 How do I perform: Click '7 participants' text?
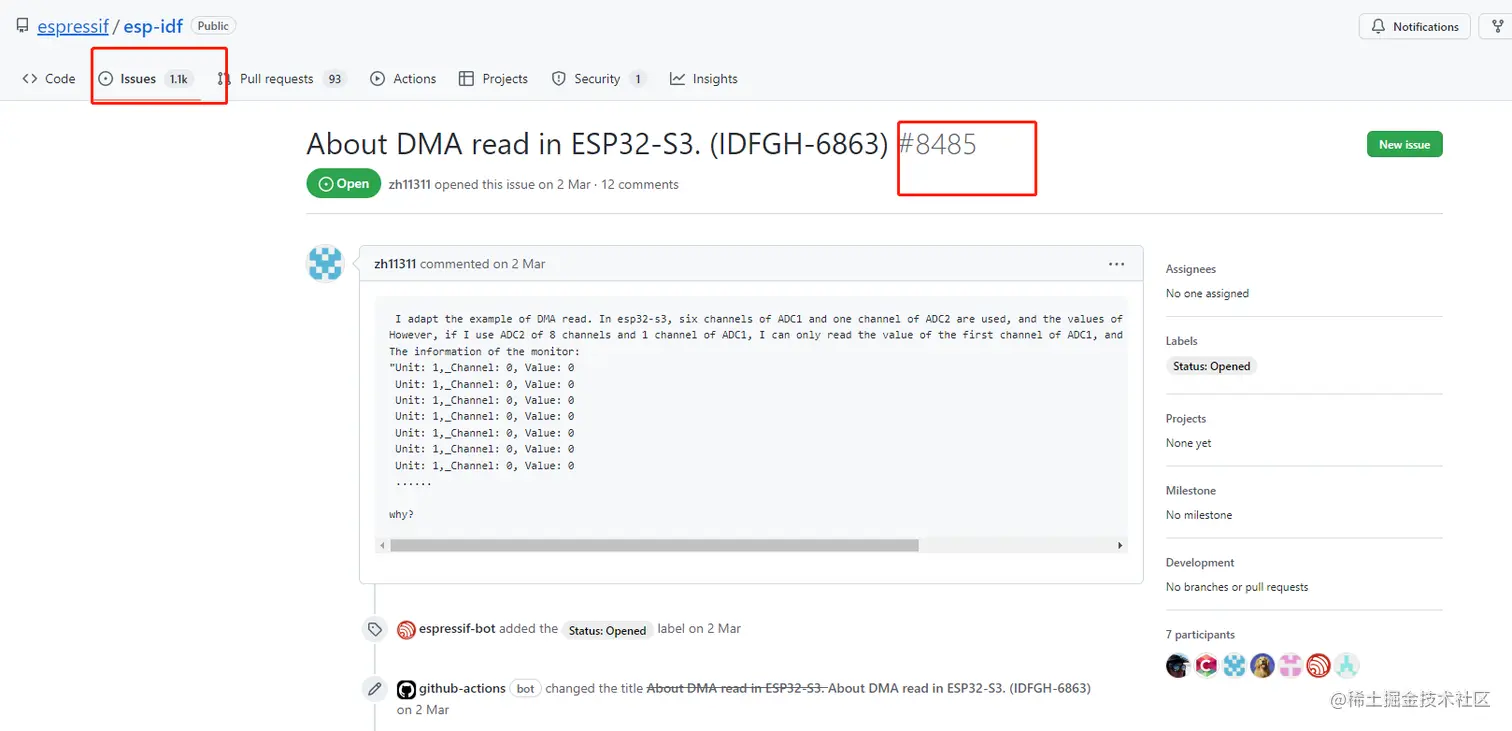[x=1200, y=635]
